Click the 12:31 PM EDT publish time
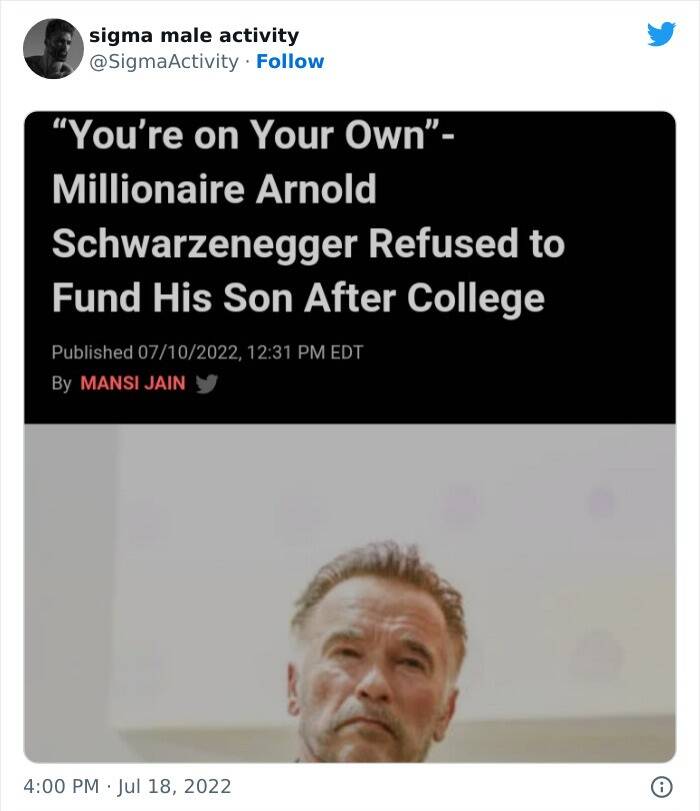Viewport: 700px width, 811px height. coord(305,352)
